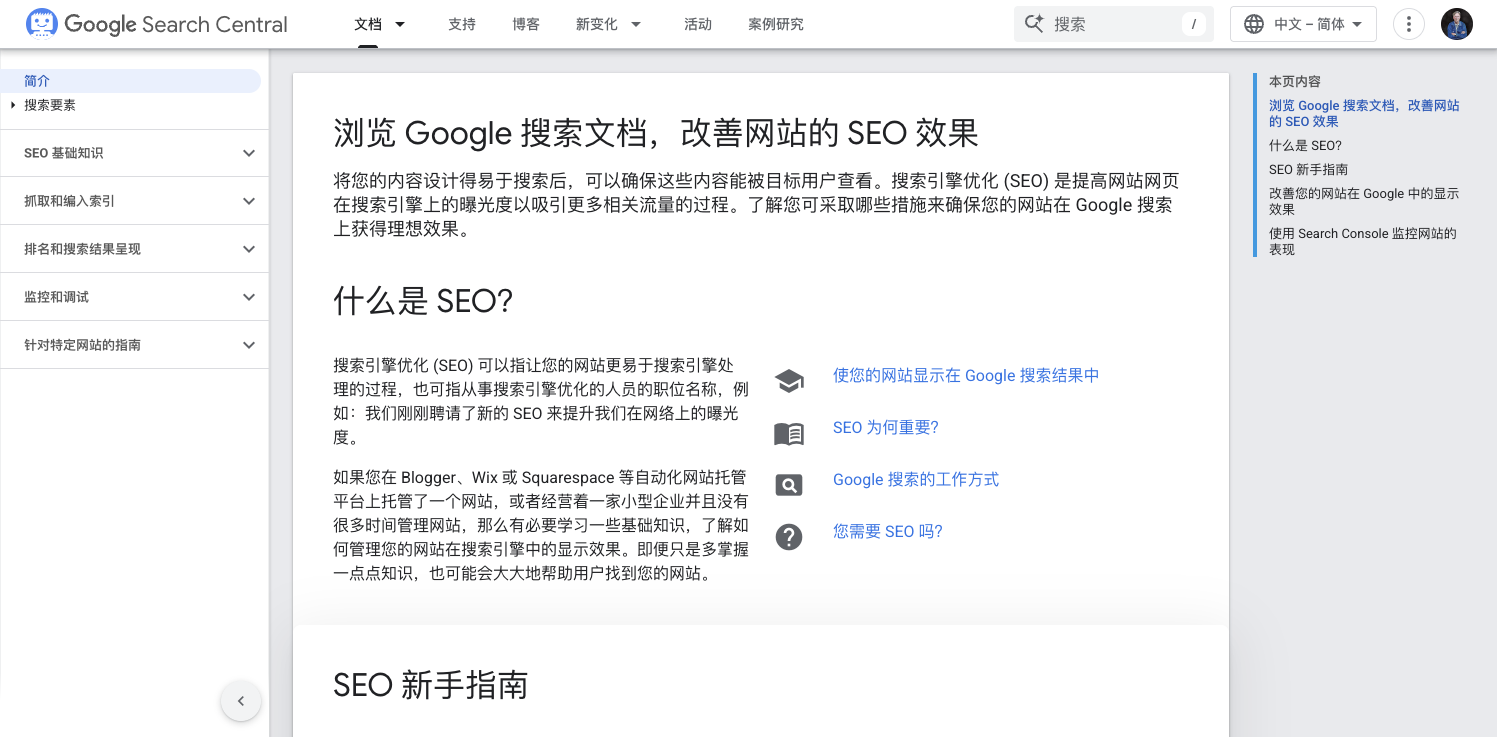Open the Google 搜索的工作方式 link
The width and height of the screenshot is (1497, 737).
[x=916, y=479]
